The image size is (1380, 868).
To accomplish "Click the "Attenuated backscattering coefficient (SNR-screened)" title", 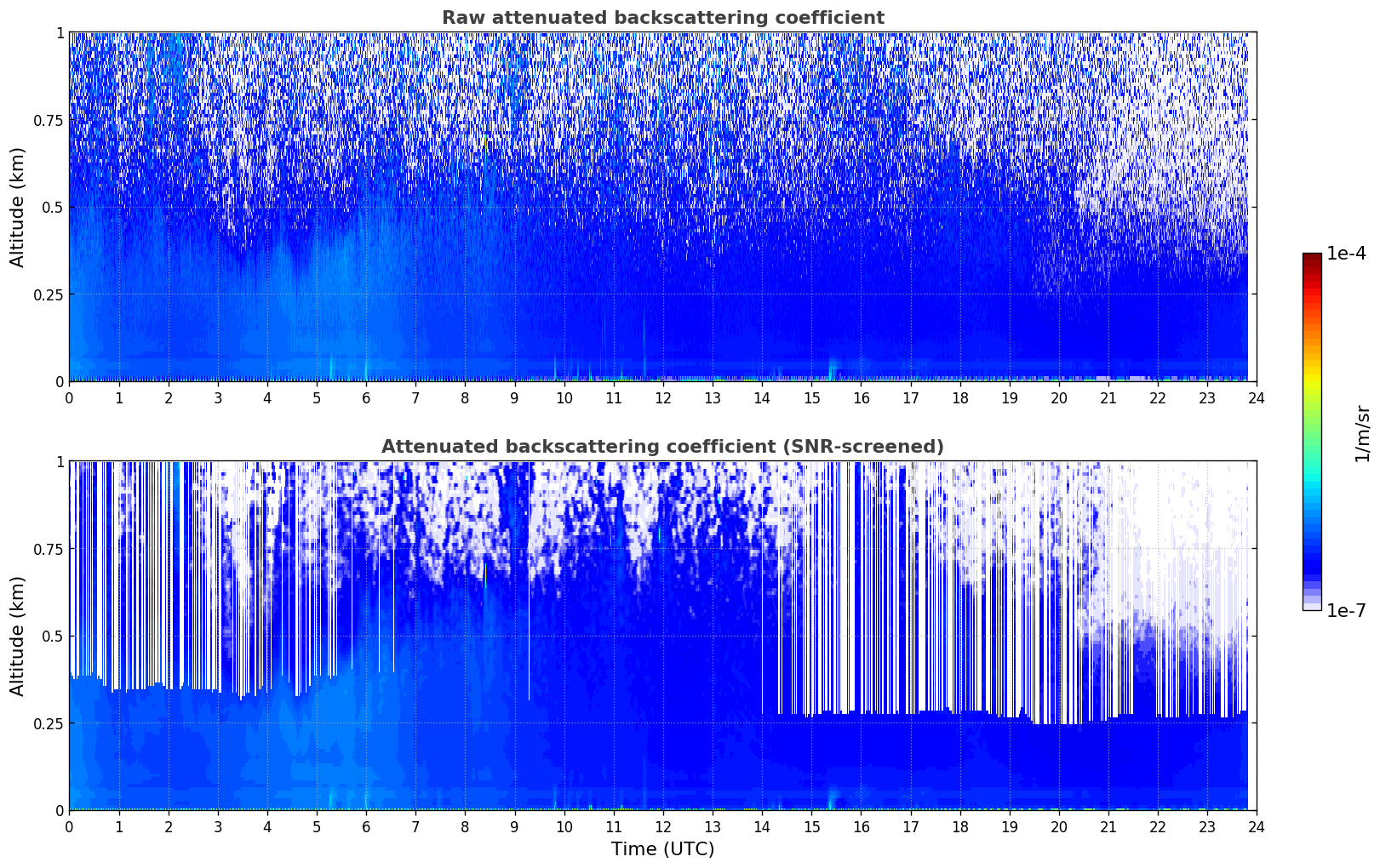I will point(662,447).
